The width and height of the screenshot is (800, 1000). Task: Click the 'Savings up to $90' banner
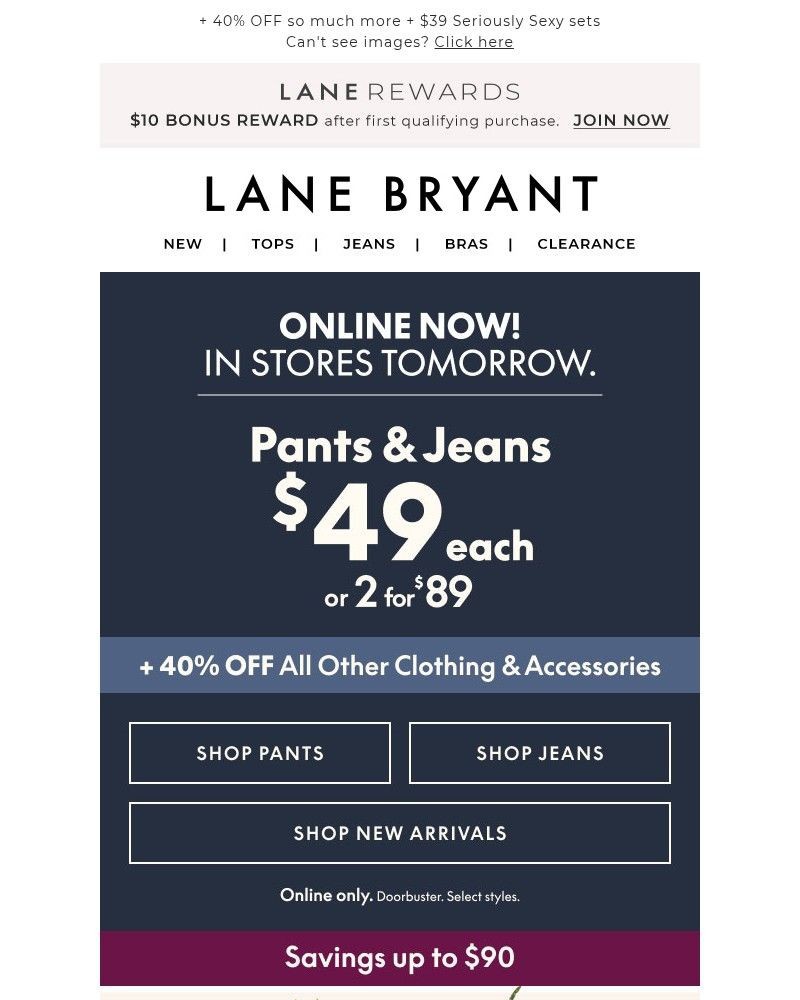click(399, 957)
